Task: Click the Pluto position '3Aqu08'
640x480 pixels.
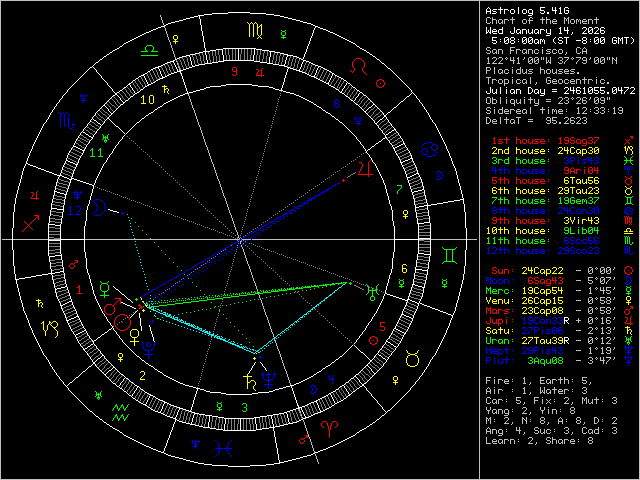Action: (545, 361)
